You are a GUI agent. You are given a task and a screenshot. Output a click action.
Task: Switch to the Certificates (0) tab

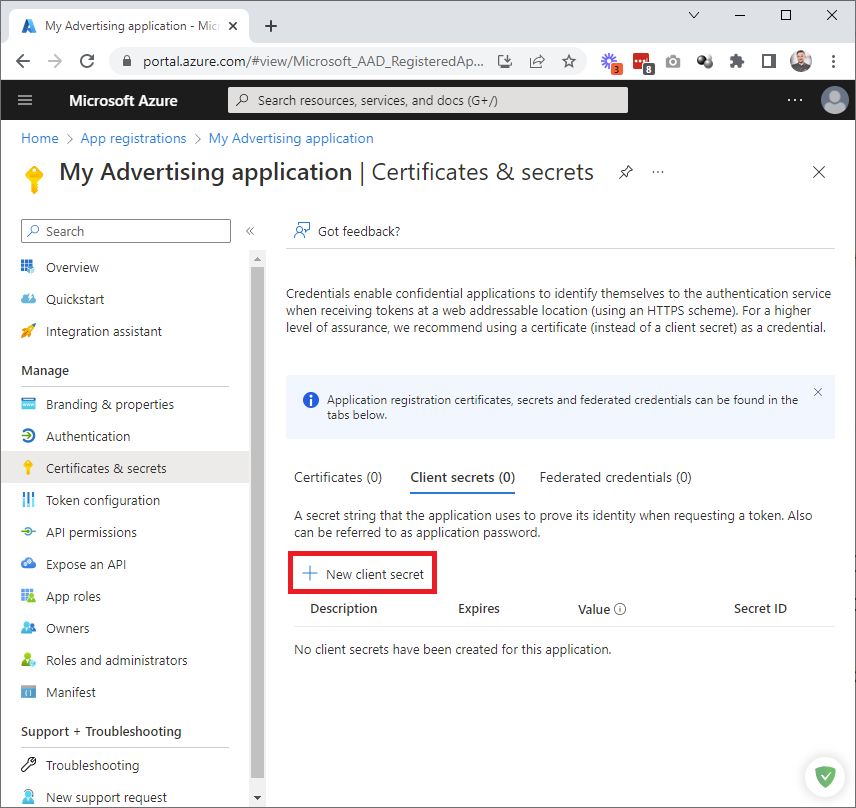point(338,477)
